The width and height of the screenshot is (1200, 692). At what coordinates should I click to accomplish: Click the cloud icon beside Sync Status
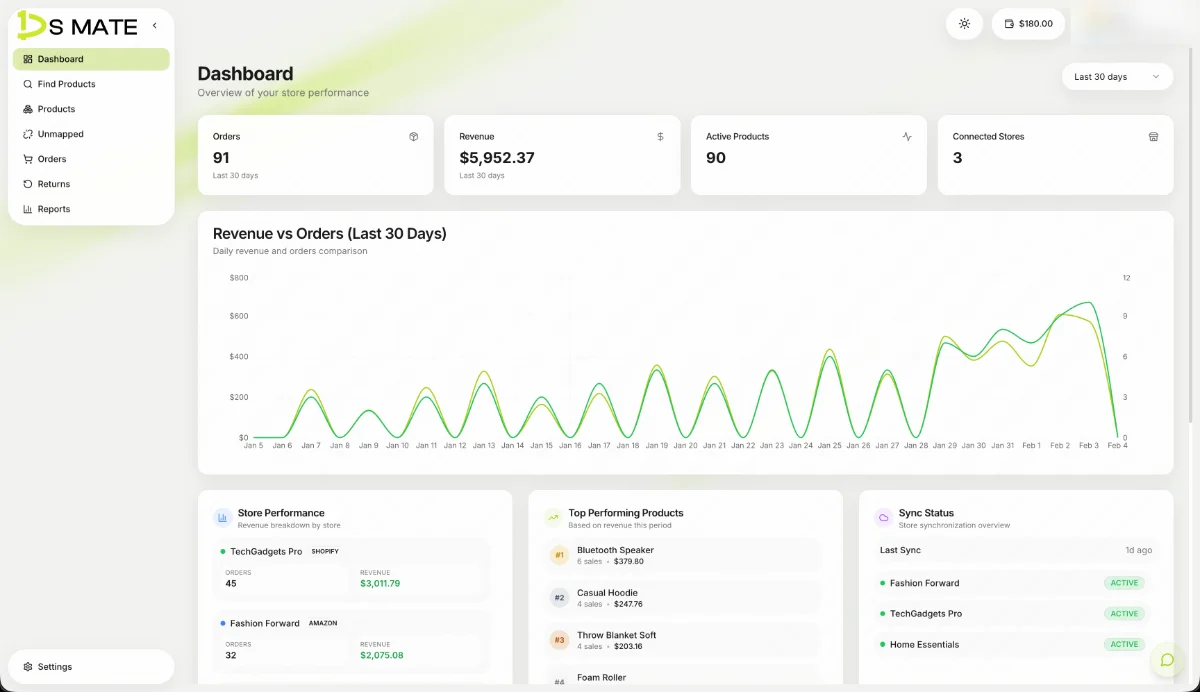(x=884, y=518)
